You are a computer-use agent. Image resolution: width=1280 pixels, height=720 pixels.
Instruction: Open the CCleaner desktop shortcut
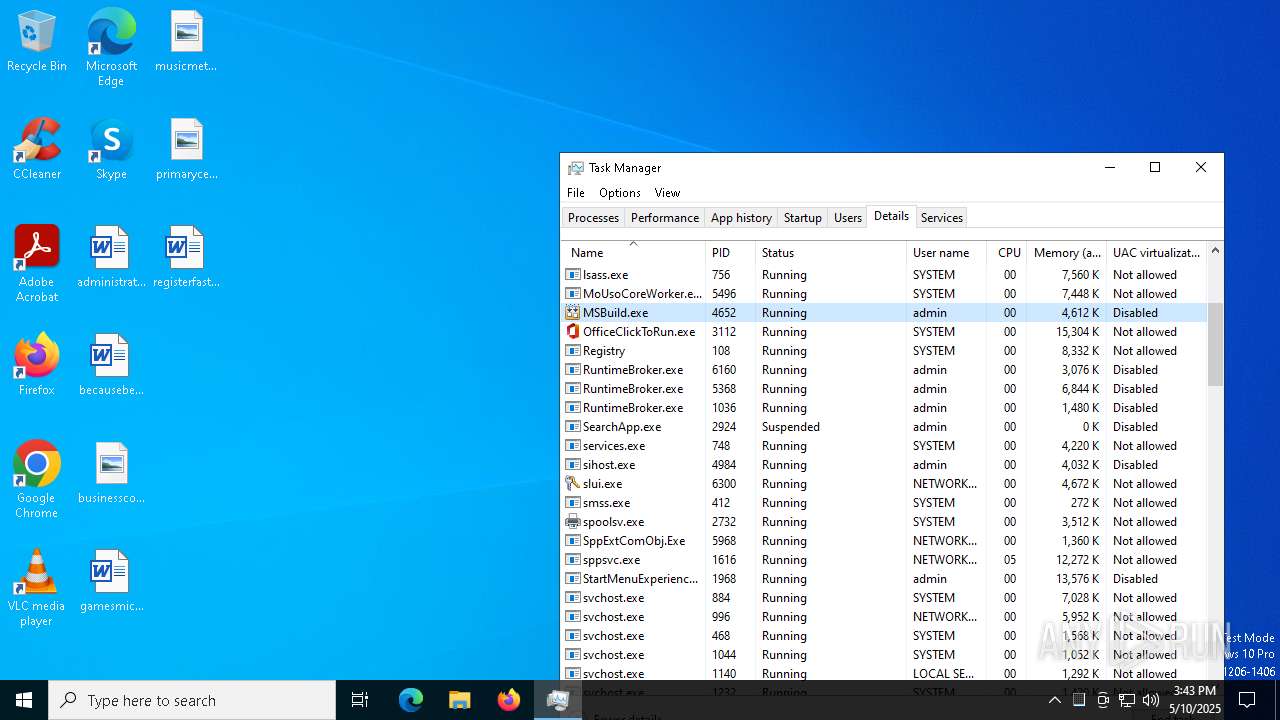tap(37, 150)
